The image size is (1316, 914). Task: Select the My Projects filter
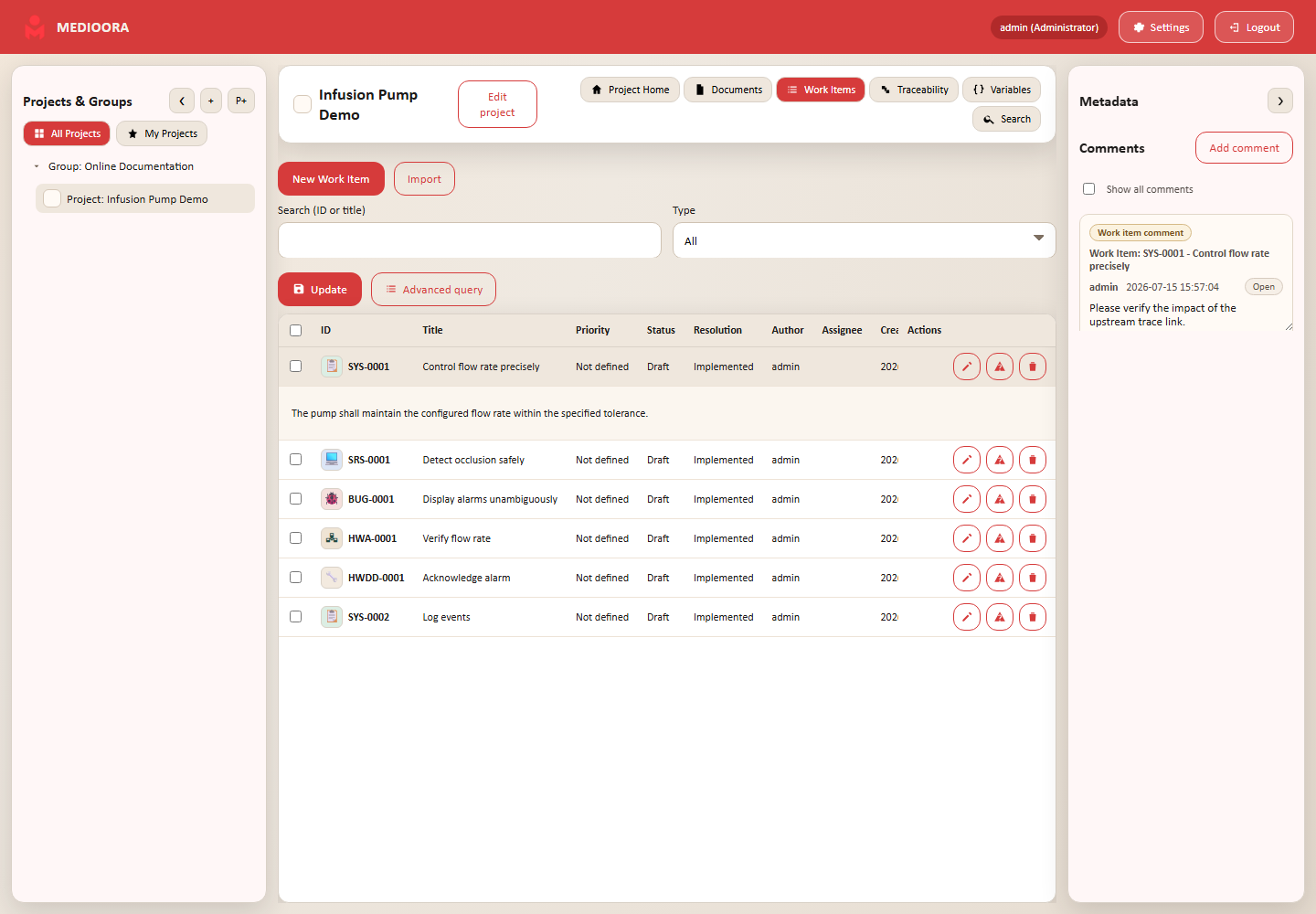pos(162,133)
